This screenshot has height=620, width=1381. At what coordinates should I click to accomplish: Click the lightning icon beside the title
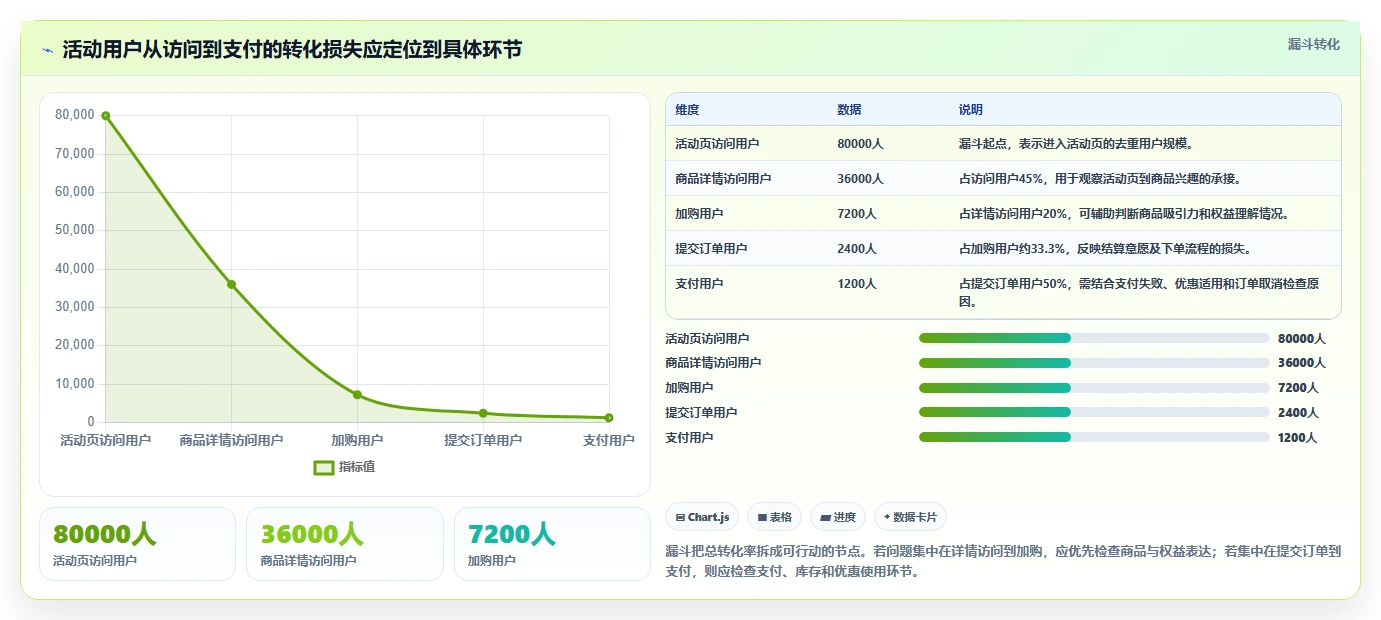pyautogui.click(x=47, y=50)
